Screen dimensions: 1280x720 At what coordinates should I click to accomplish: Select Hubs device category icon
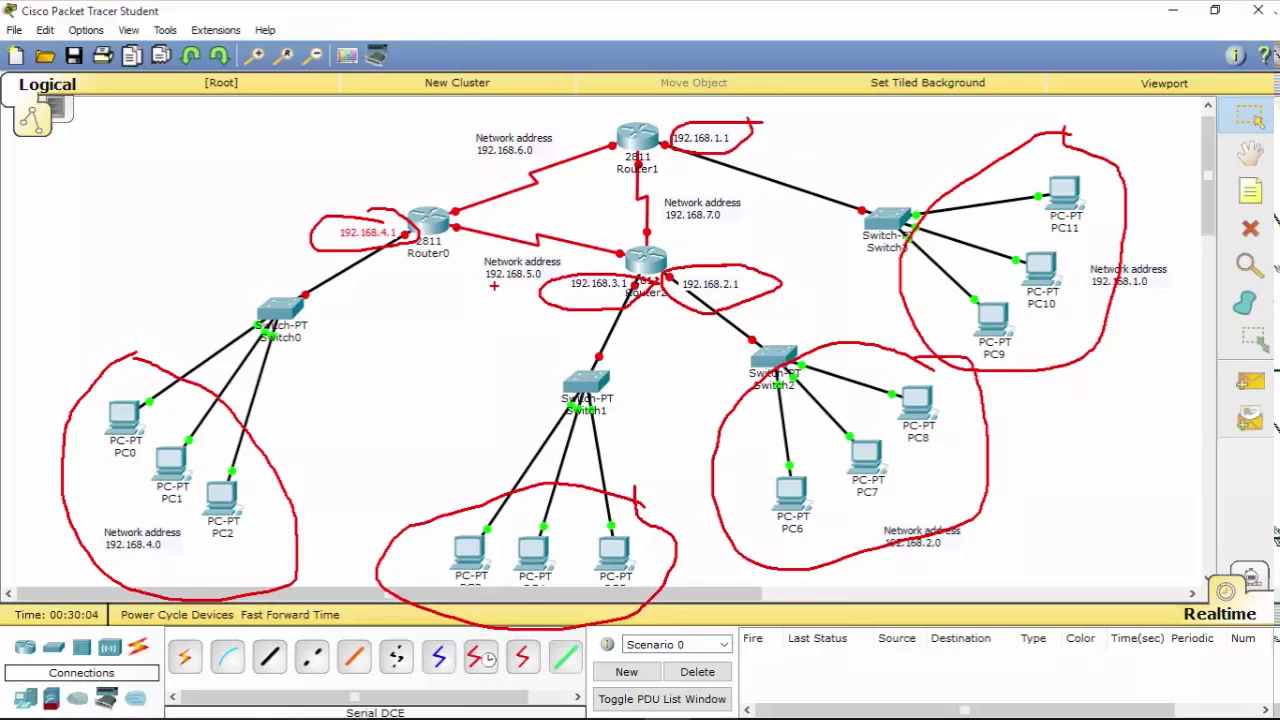pyautogui.click(x=82, y=647)
